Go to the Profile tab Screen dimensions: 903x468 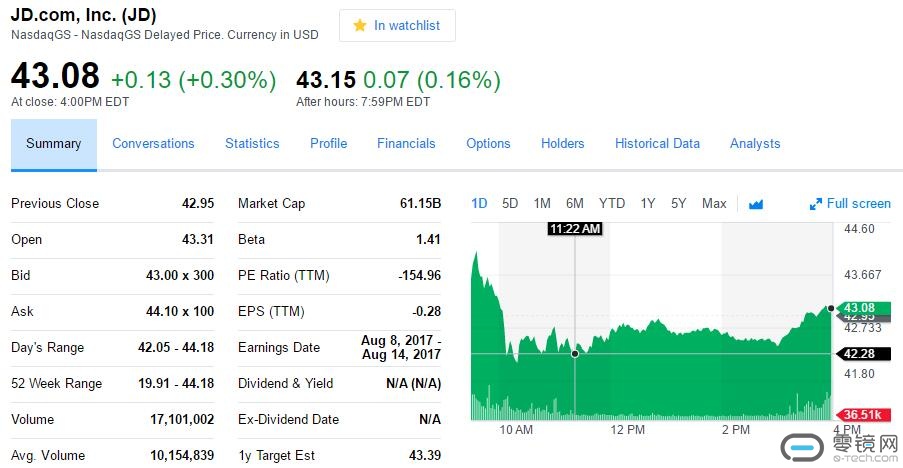coord(328,144)
